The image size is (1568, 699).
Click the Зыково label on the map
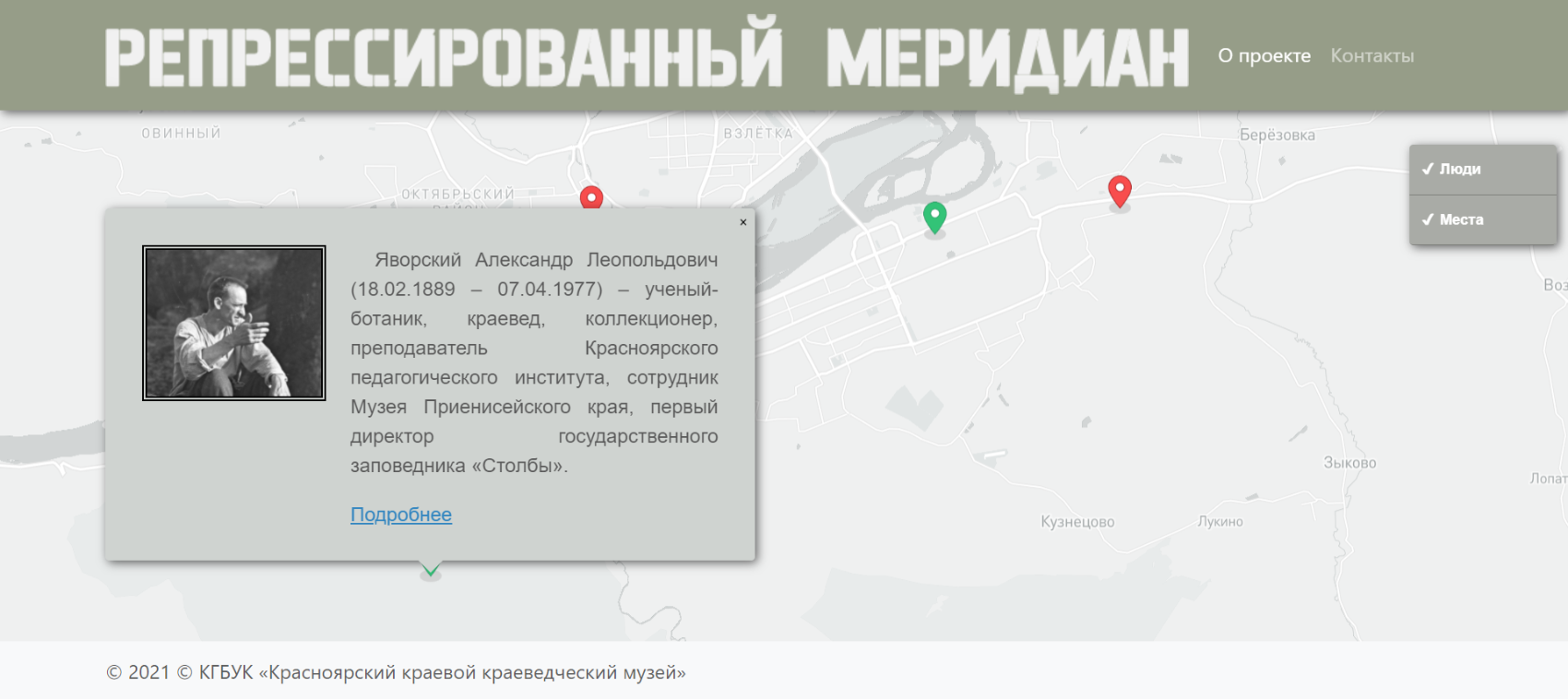pyautogui.click(x=1349, y=463)
